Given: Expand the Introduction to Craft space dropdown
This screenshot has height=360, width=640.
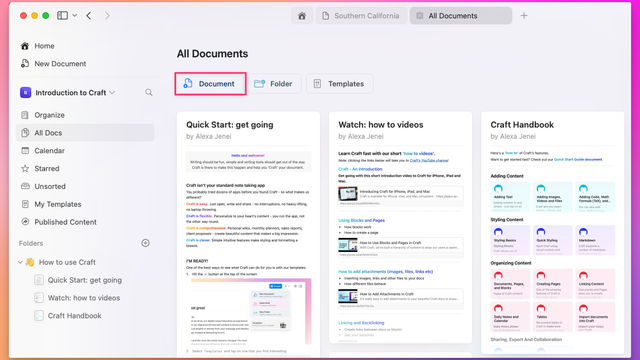Looking at the screenshot, I should [x=112, y=93].
